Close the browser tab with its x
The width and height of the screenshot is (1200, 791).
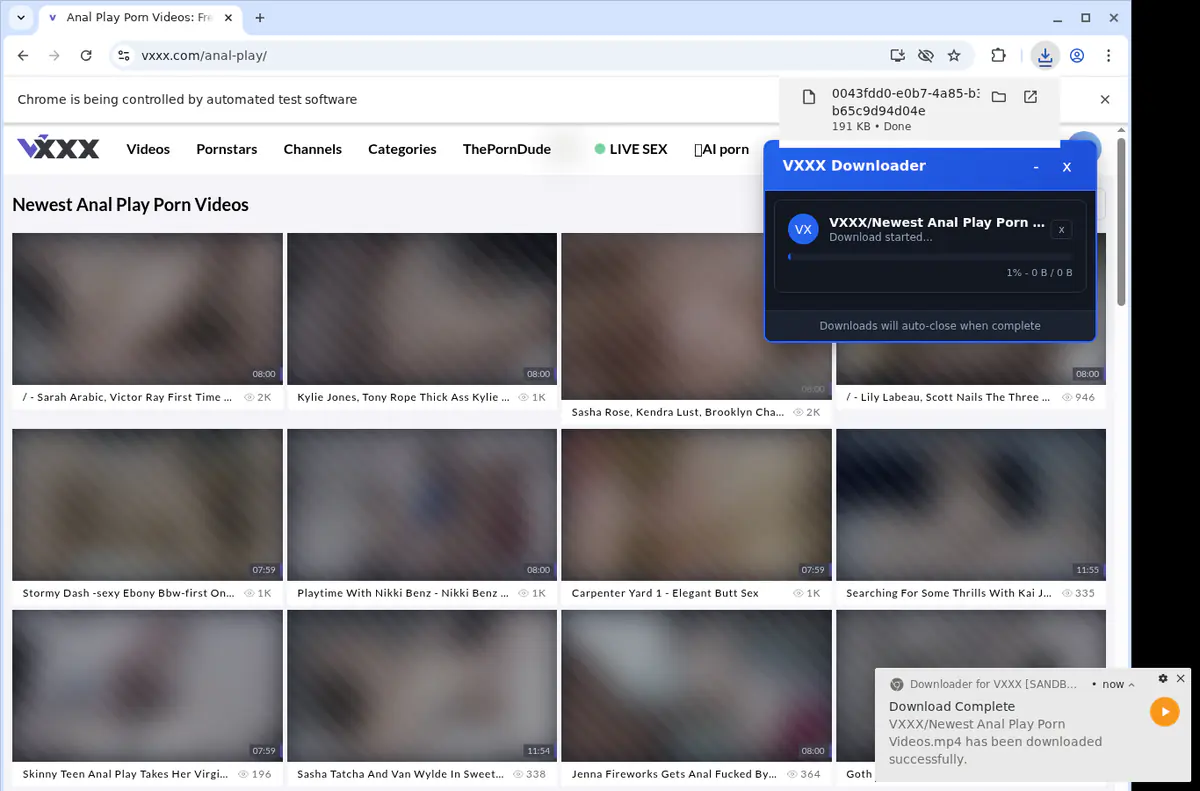(227, 18)
